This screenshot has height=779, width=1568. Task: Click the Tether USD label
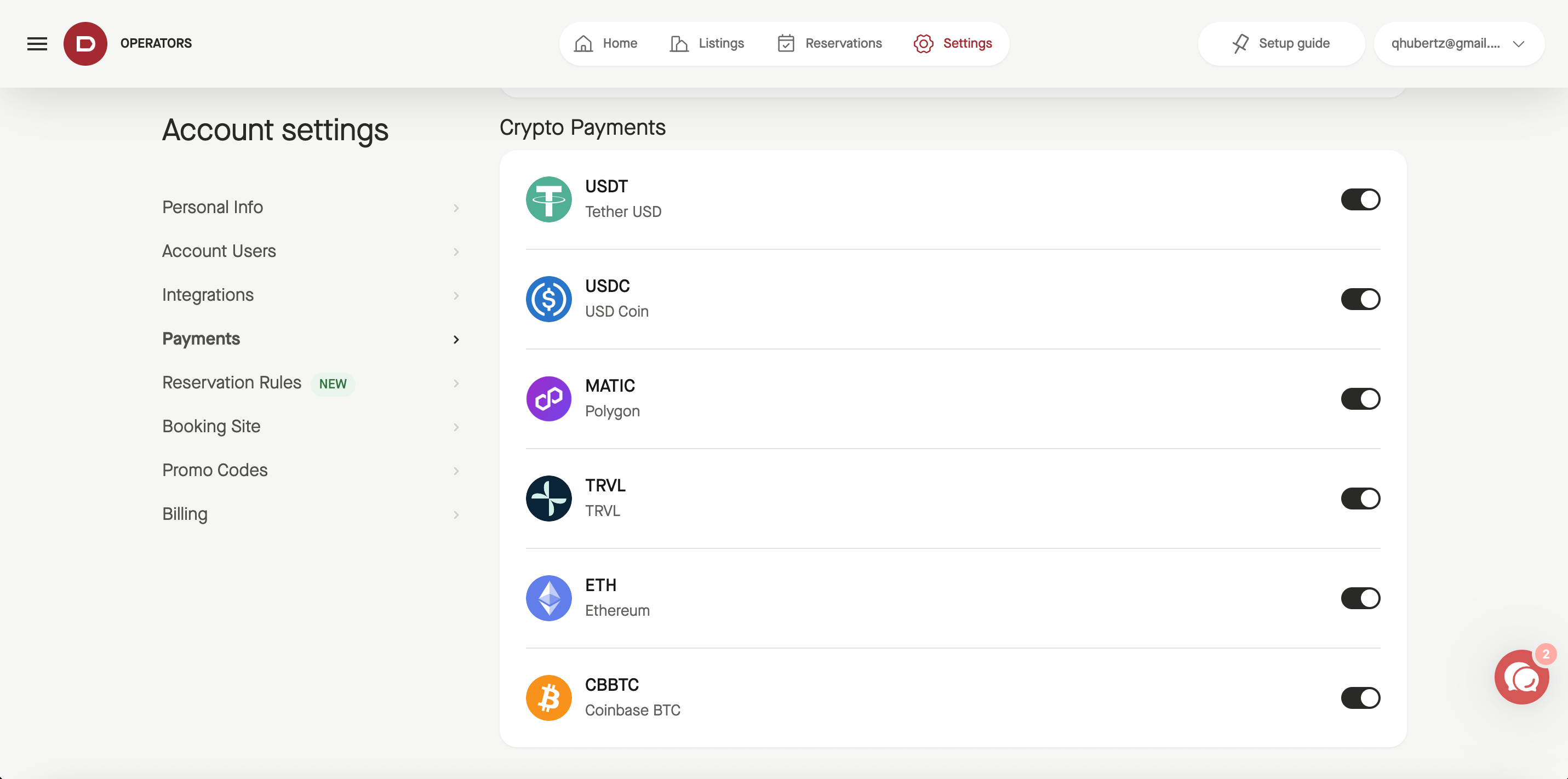tap(623, 212)
